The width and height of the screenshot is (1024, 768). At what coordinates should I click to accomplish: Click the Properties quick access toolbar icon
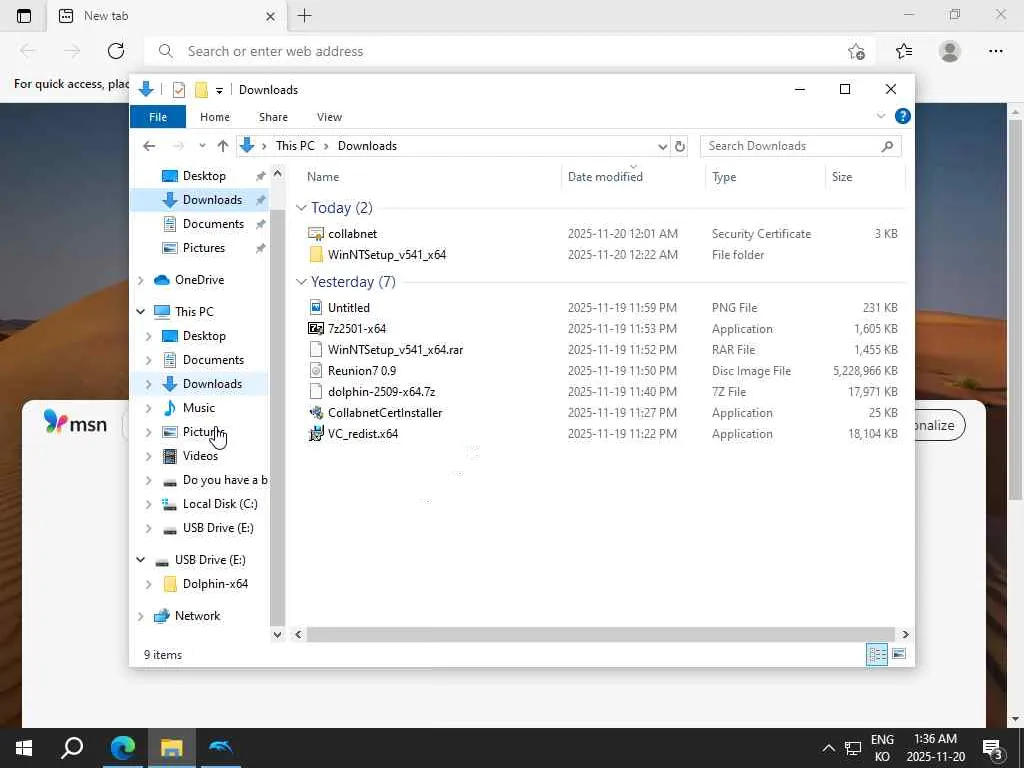[178, 90]
